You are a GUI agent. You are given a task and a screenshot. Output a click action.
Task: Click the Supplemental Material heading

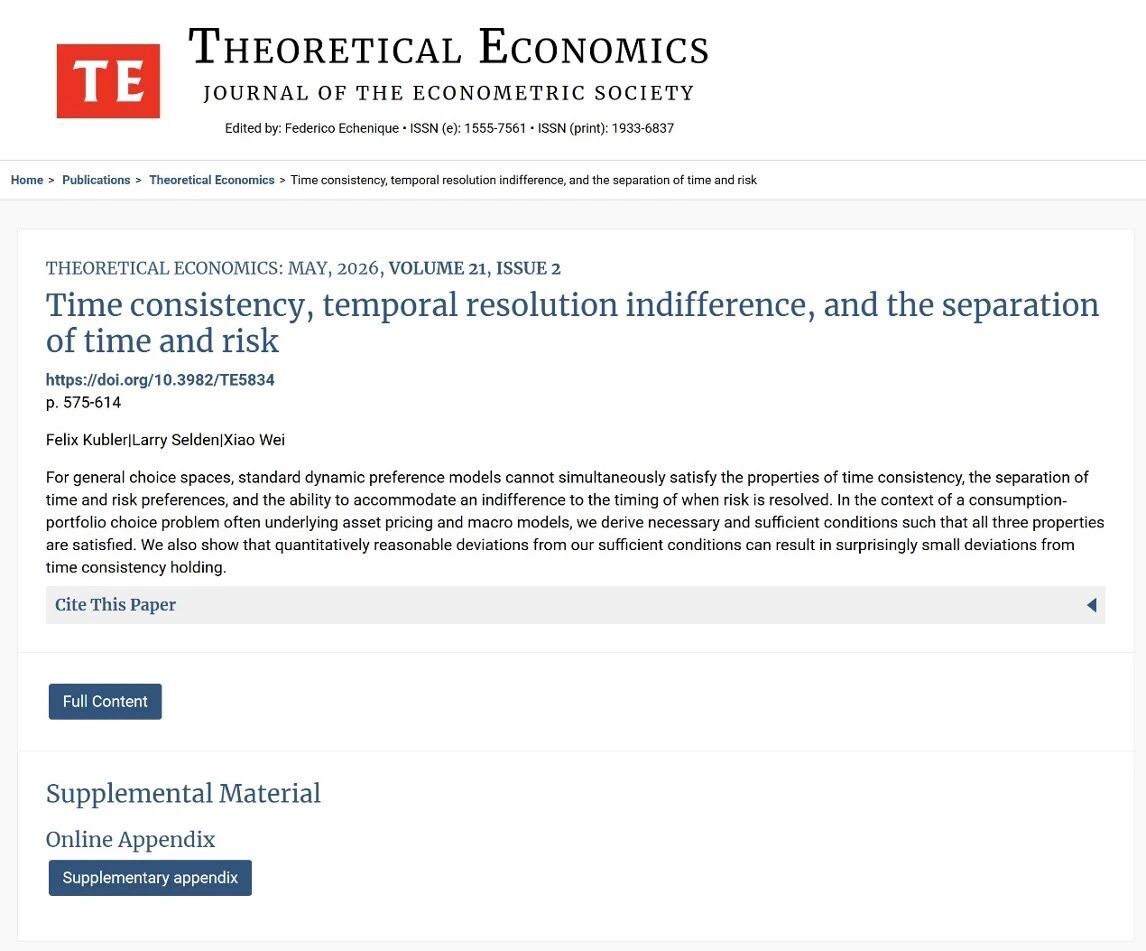click(x=183, y=793)
